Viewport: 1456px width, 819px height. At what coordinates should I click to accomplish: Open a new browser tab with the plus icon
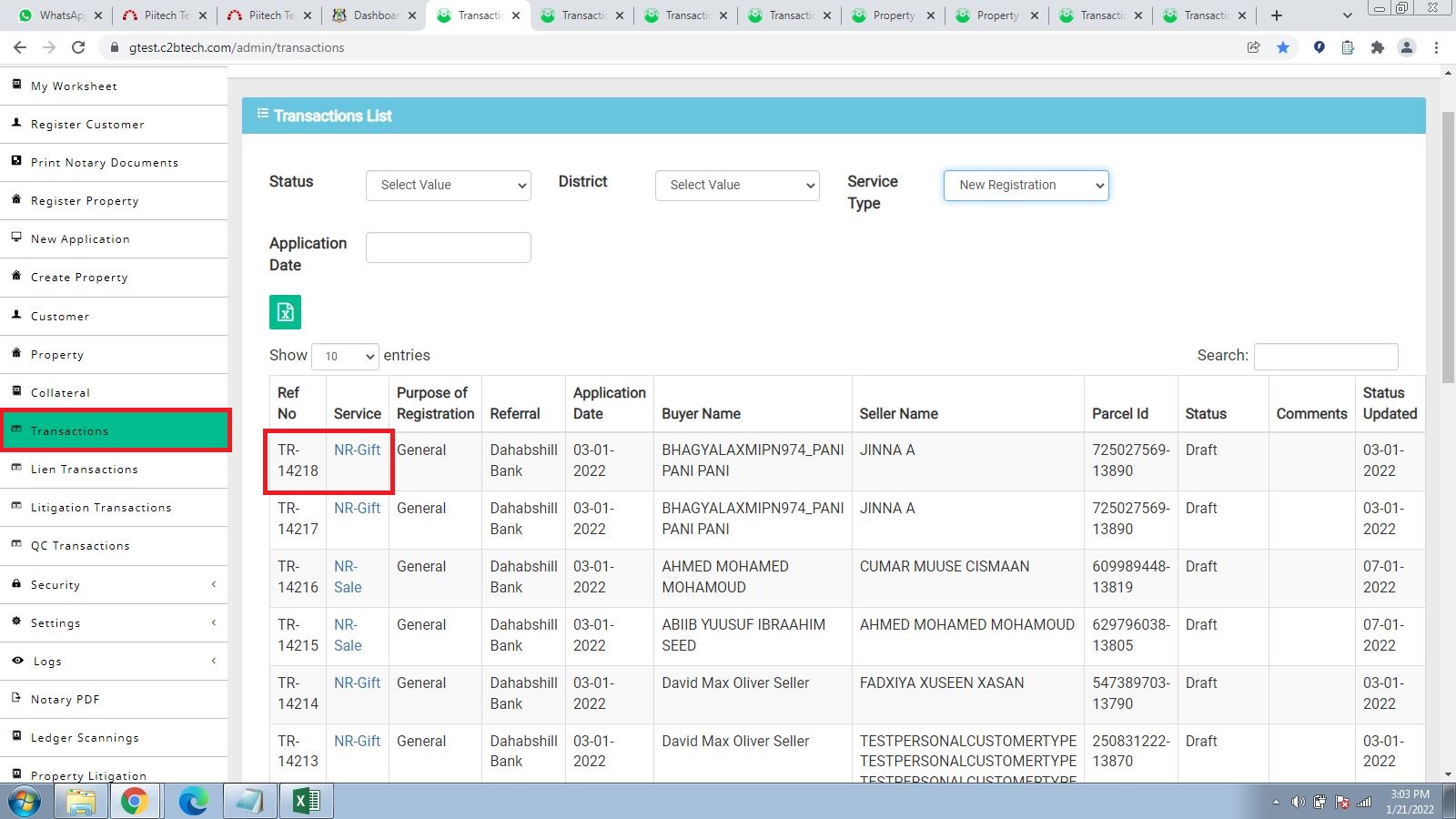(1277, 15)
